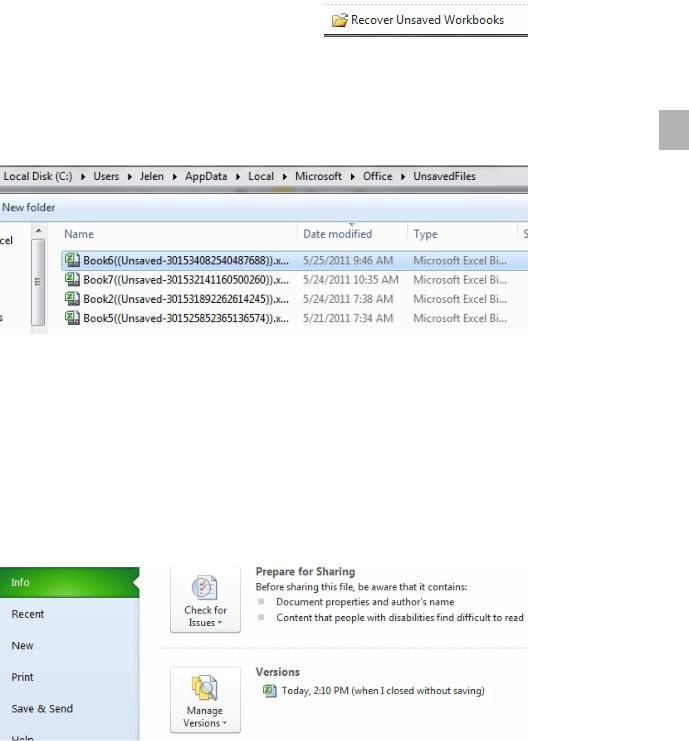Expand breadcrumb arrow after AppData

coord(238,177)
